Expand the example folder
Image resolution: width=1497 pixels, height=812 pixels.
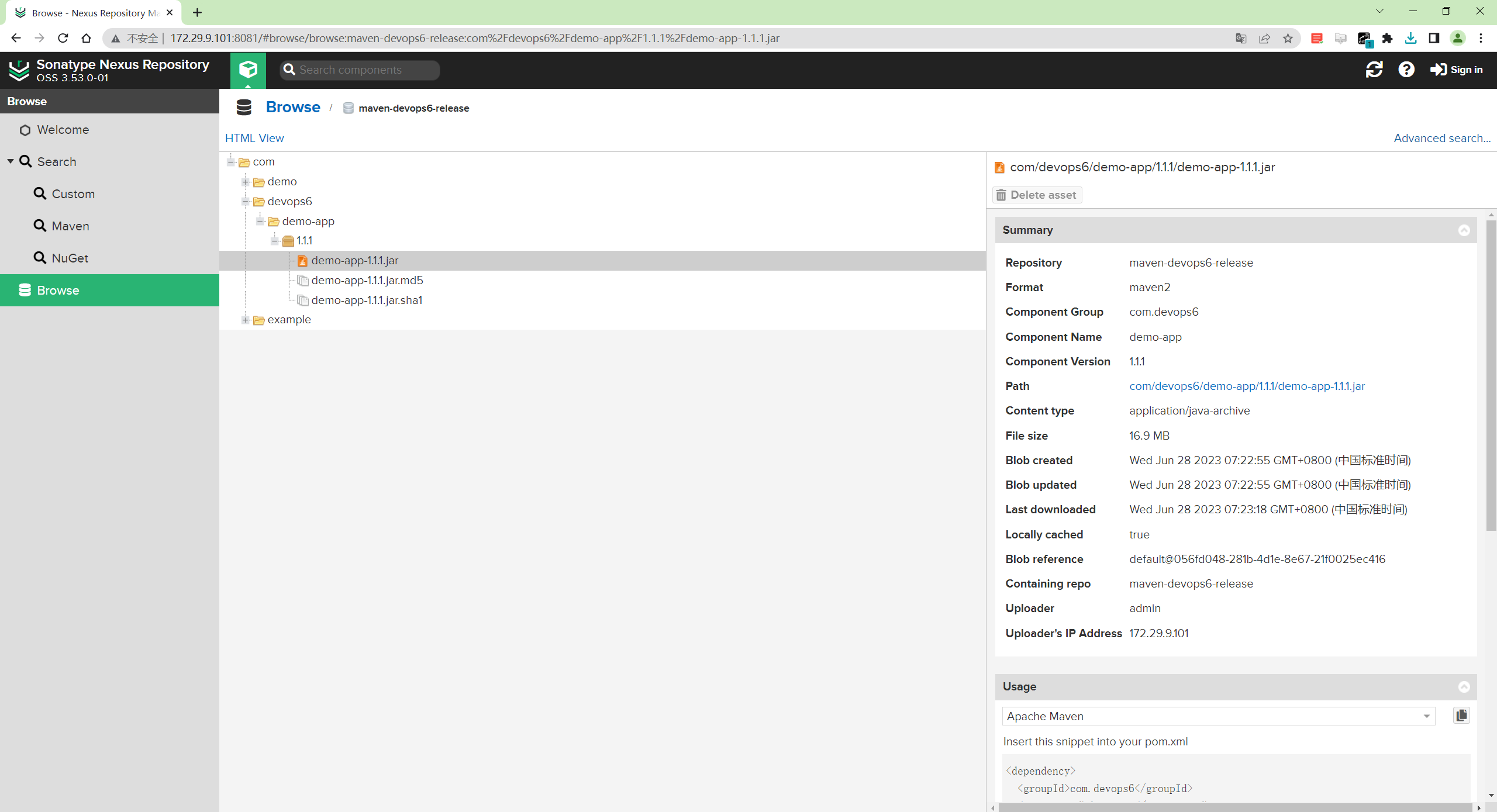[x=246, y=320]
